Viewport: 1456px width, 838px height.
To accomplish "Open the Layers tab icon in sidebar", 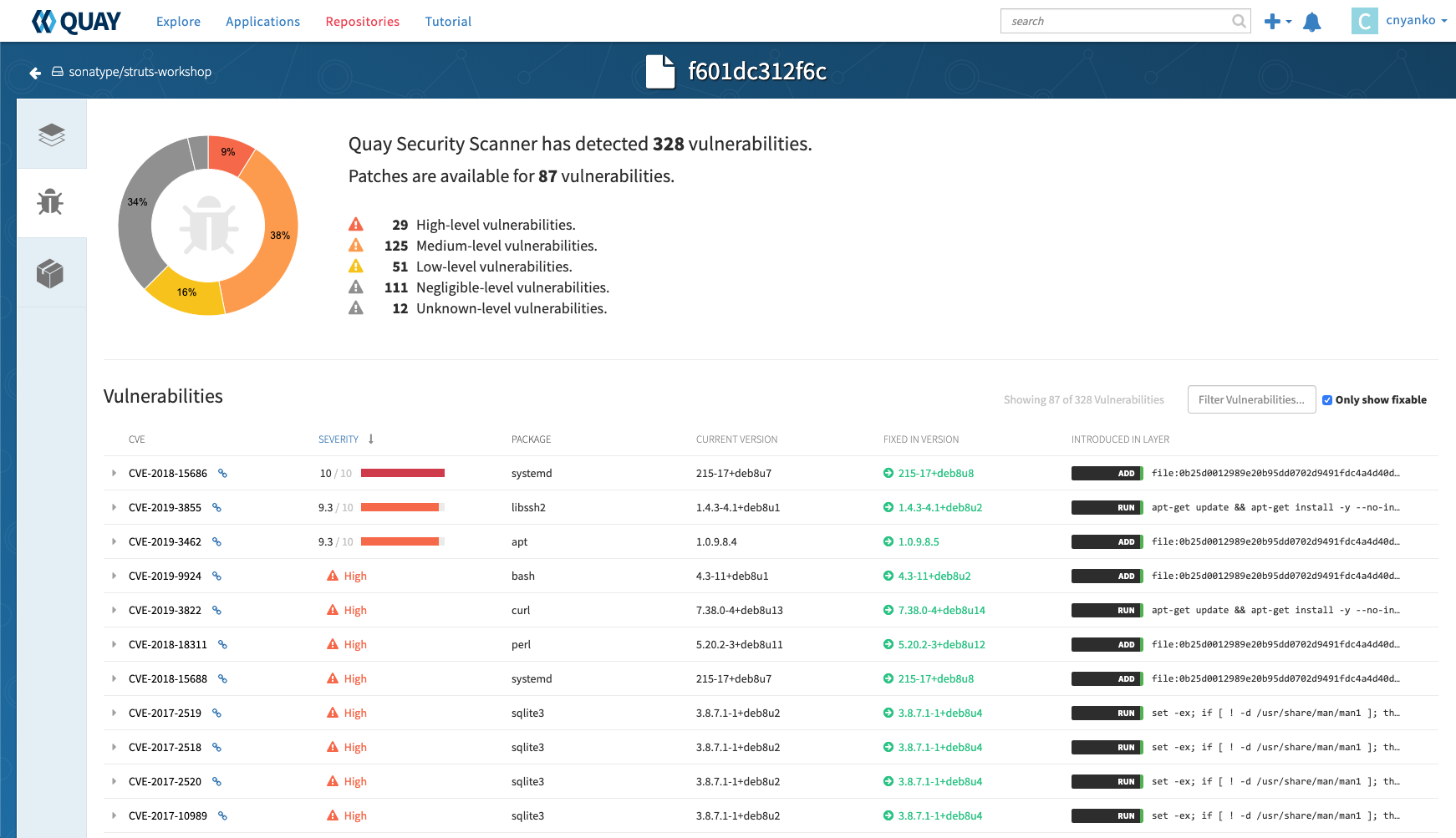I will 51,135.
